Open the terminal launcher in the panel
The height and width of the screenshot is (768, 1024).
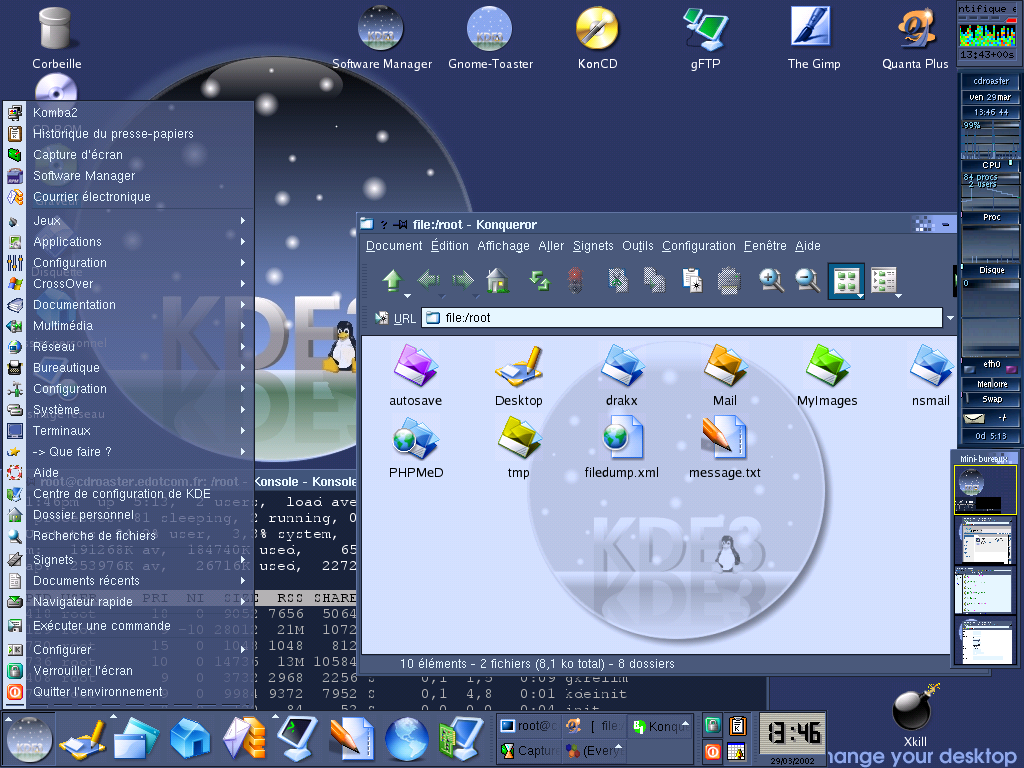click(x=297, y=739)
